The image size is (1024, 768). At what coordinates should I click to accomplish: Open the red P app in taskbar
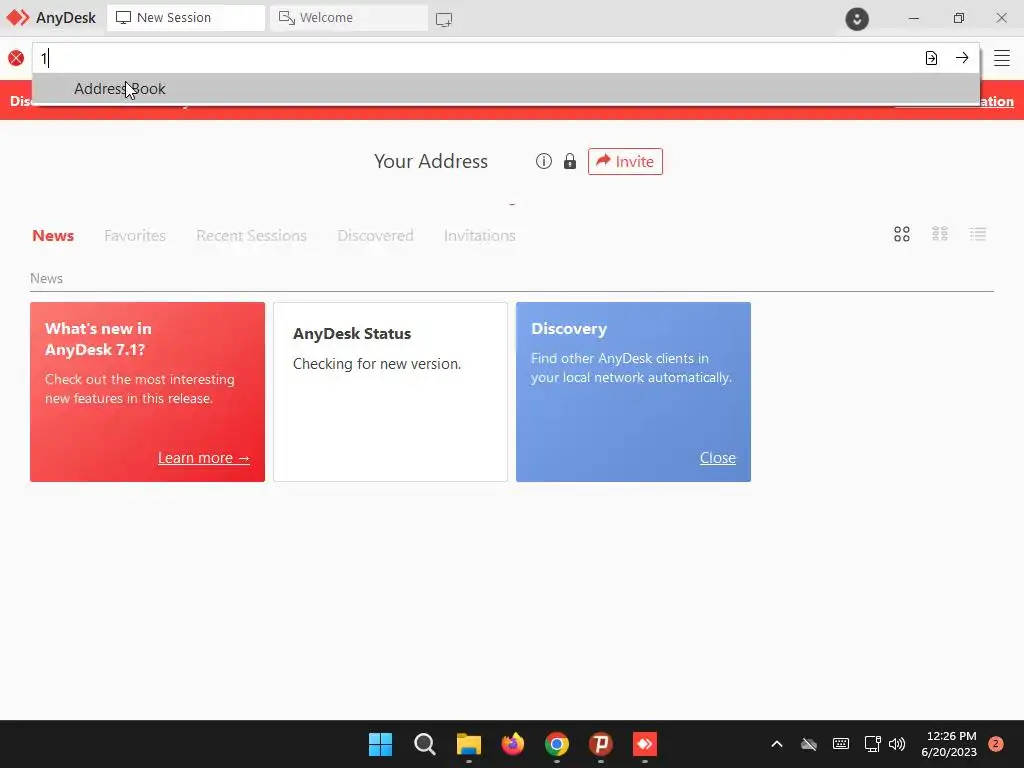[x=601, y=744]
